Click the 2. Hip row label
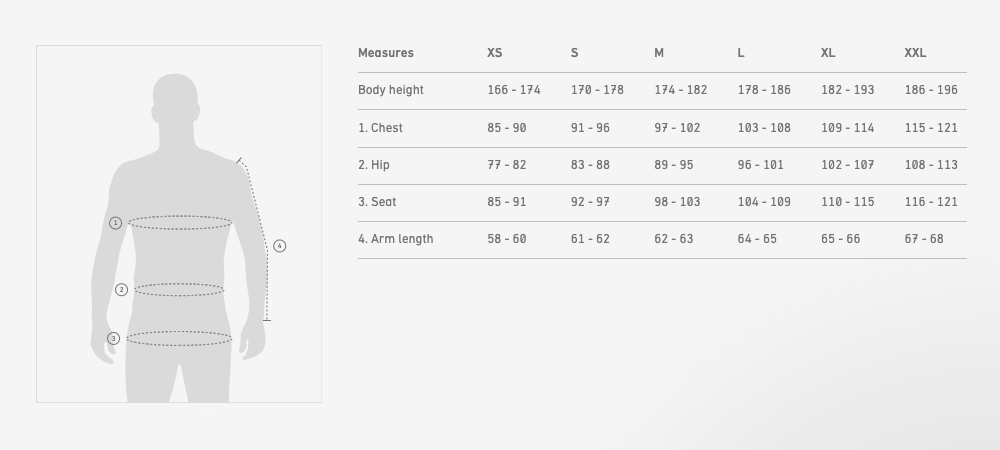1000x450 pixels. coord(374,165)
